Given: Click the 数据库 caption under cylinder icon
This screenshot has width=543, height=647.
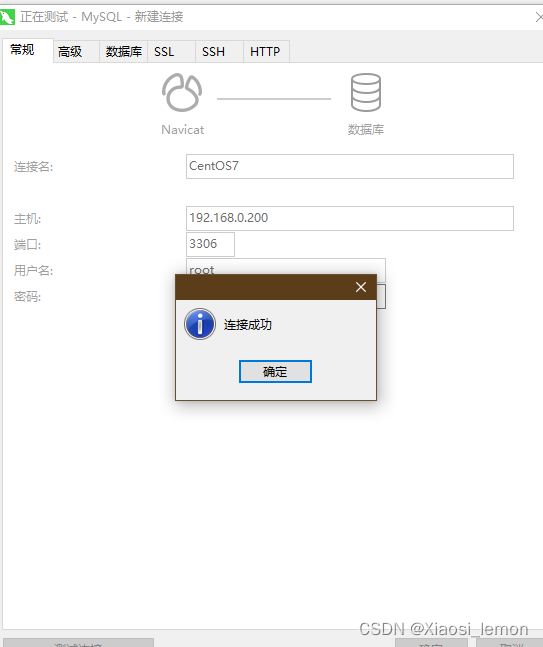Looking at the screenshot, I should pyautogui.click(x=366, y=130).
